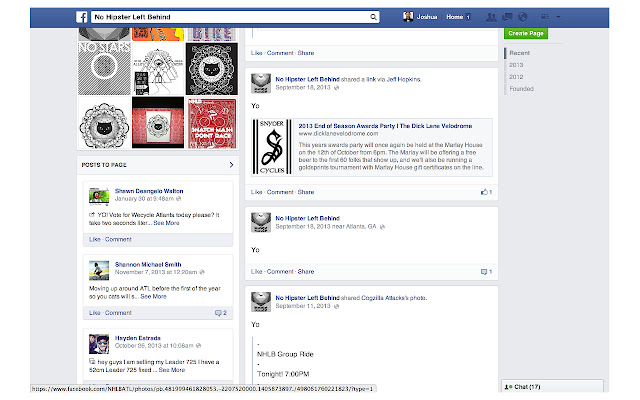The height and width of the screenshot is (400, 640).
Task: Click the thumbs-up like count on Snyder post
Action: (486, 192)
